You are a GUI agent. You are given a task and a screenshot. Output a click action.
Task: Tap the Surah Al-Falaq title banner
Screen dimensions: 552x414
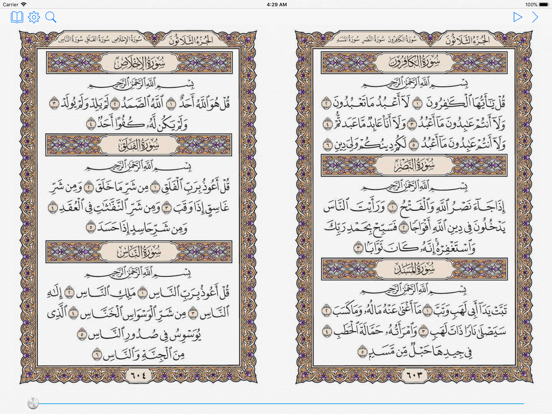[x=138, y=145]
